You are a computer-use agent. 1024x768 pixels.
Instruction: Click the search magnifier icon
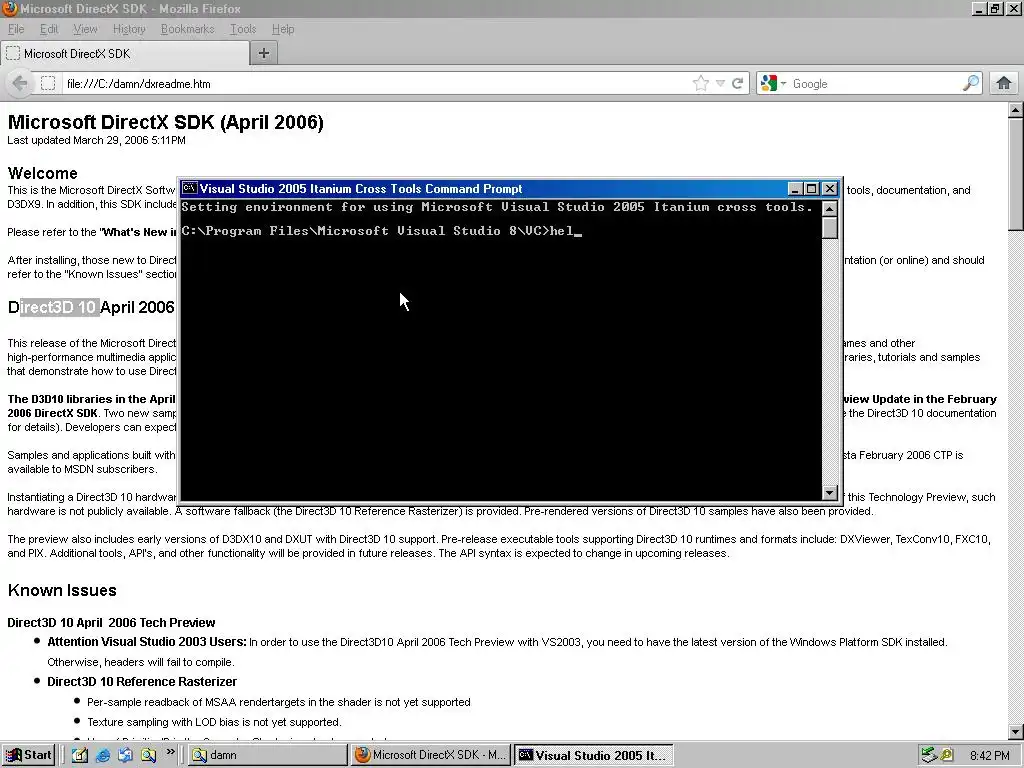(970, 84)
